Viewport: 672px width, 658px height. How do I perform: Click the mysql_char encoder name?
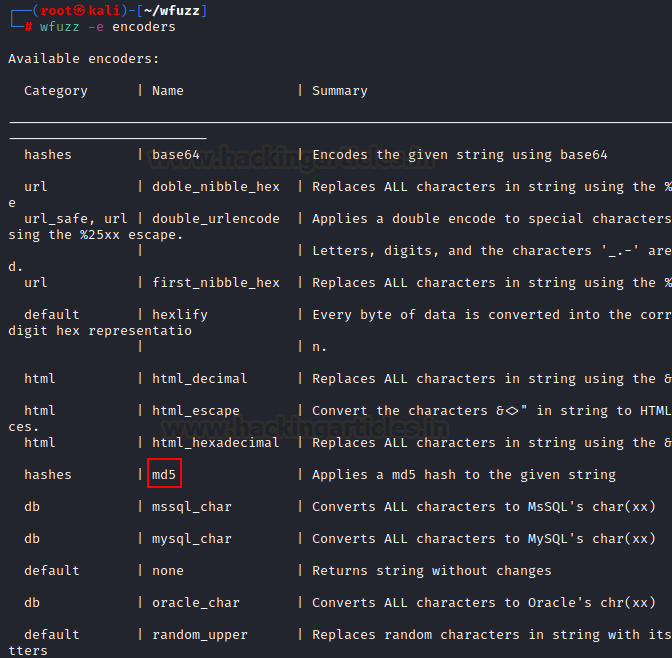(192, 538)
